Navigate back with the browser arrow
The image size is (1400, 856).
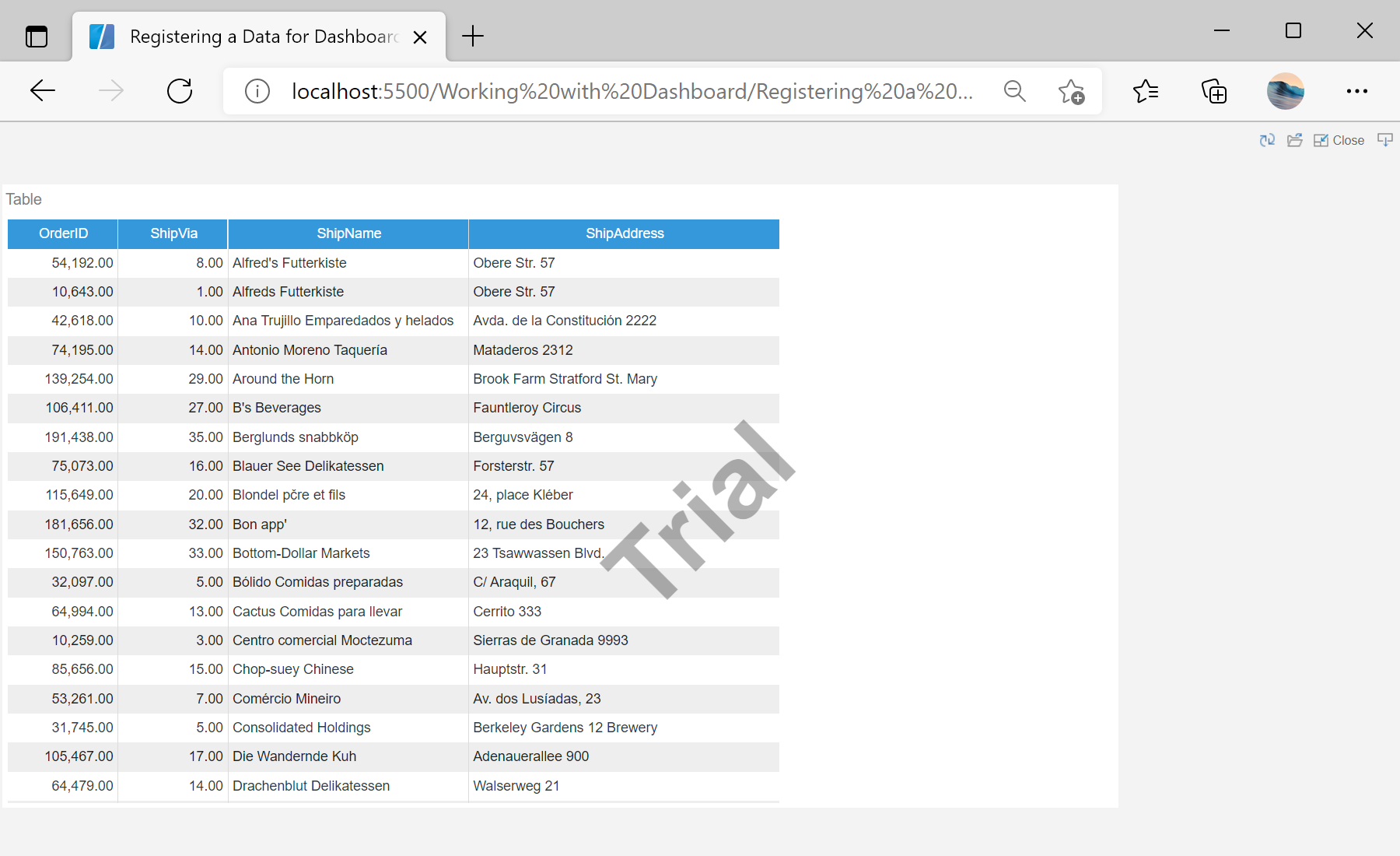[43, 91]
